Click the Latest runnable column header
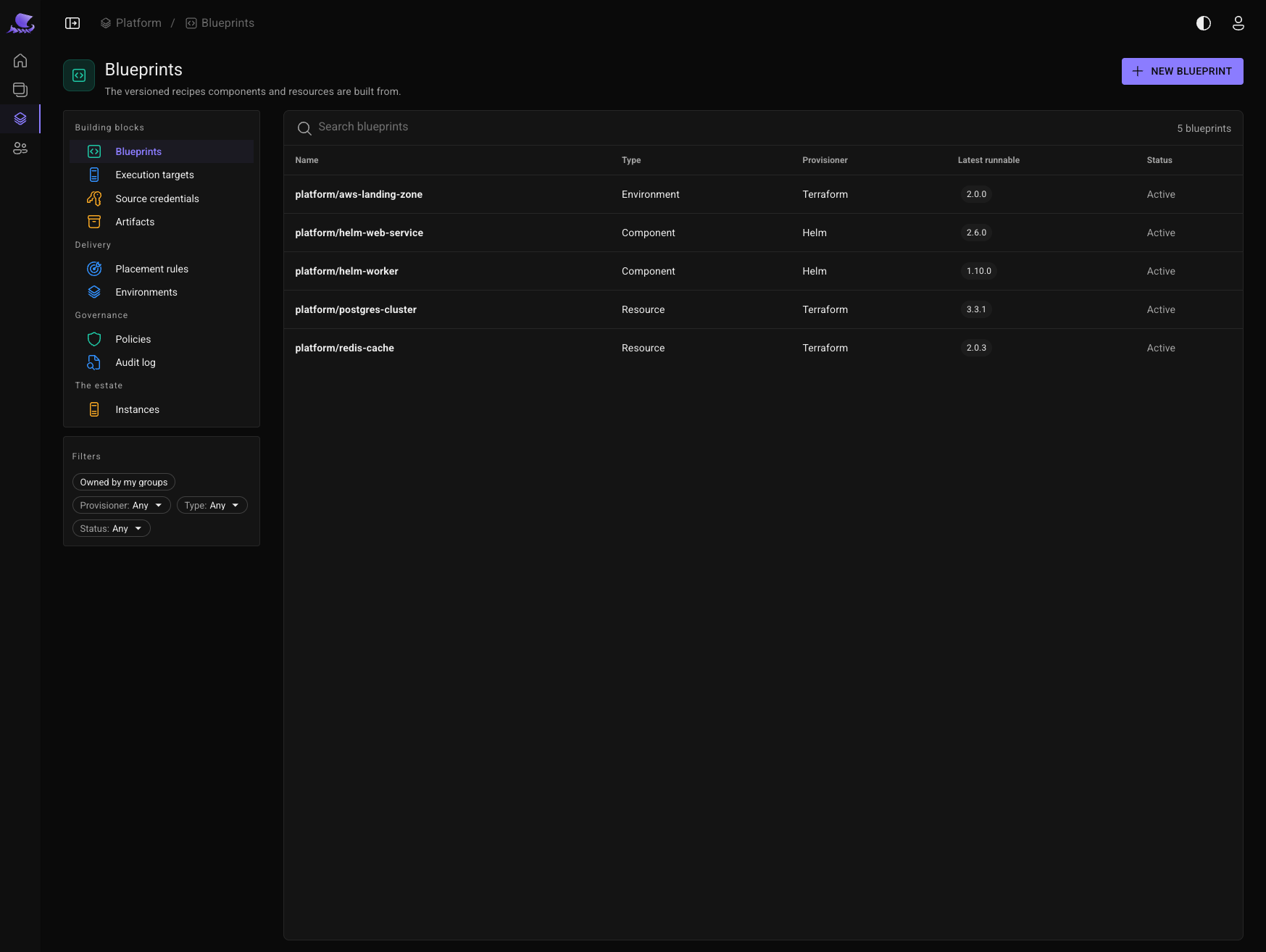Image resolution: width=1266 pixels, height=952 pixels. pos(988,160)
